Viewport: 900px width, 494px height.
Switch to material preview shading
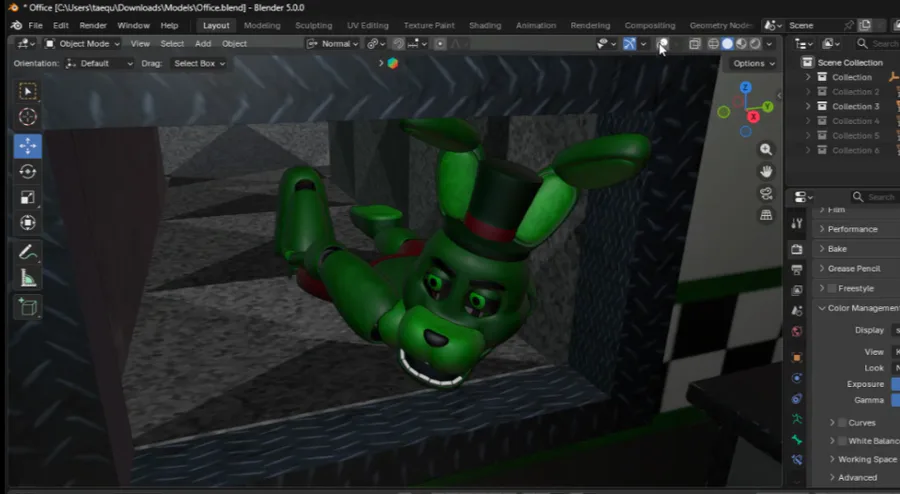point(741,44)
